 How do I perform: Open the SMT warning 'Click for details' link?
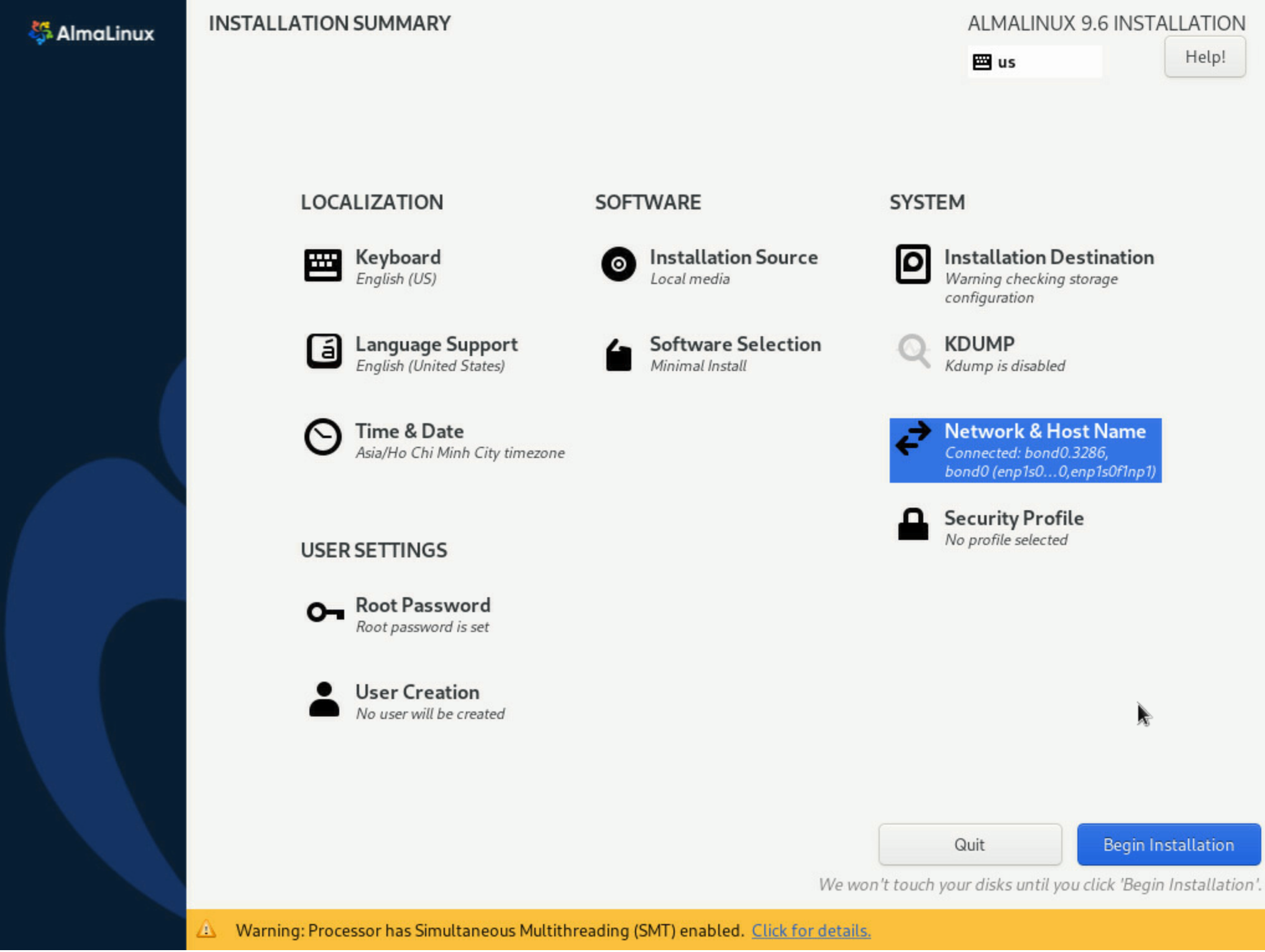tap(811, 931)
